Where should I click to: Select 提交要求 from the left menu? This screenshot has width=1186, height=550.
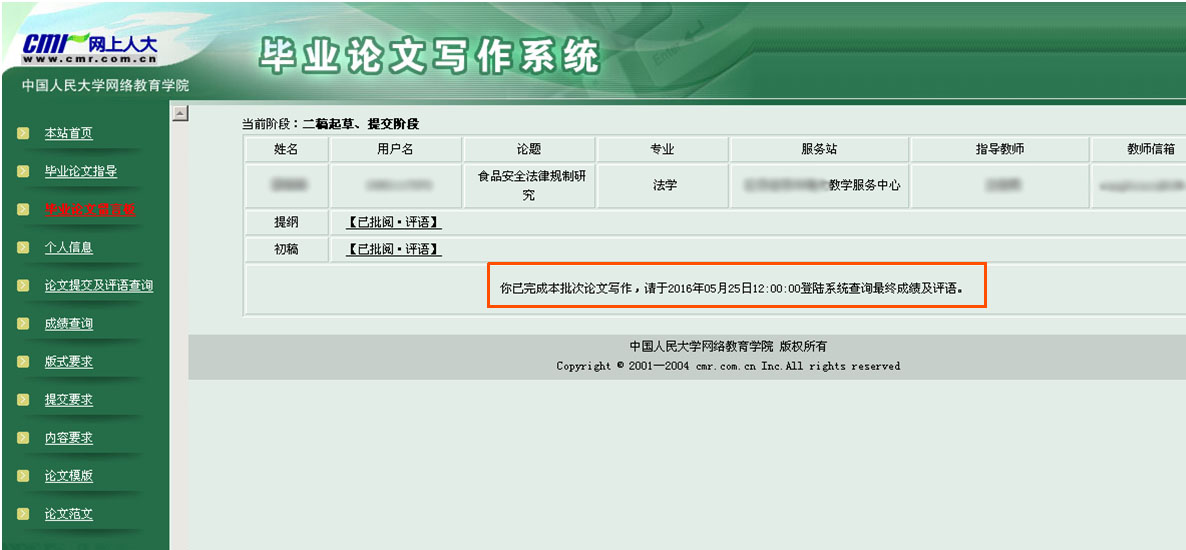point(68,400)
